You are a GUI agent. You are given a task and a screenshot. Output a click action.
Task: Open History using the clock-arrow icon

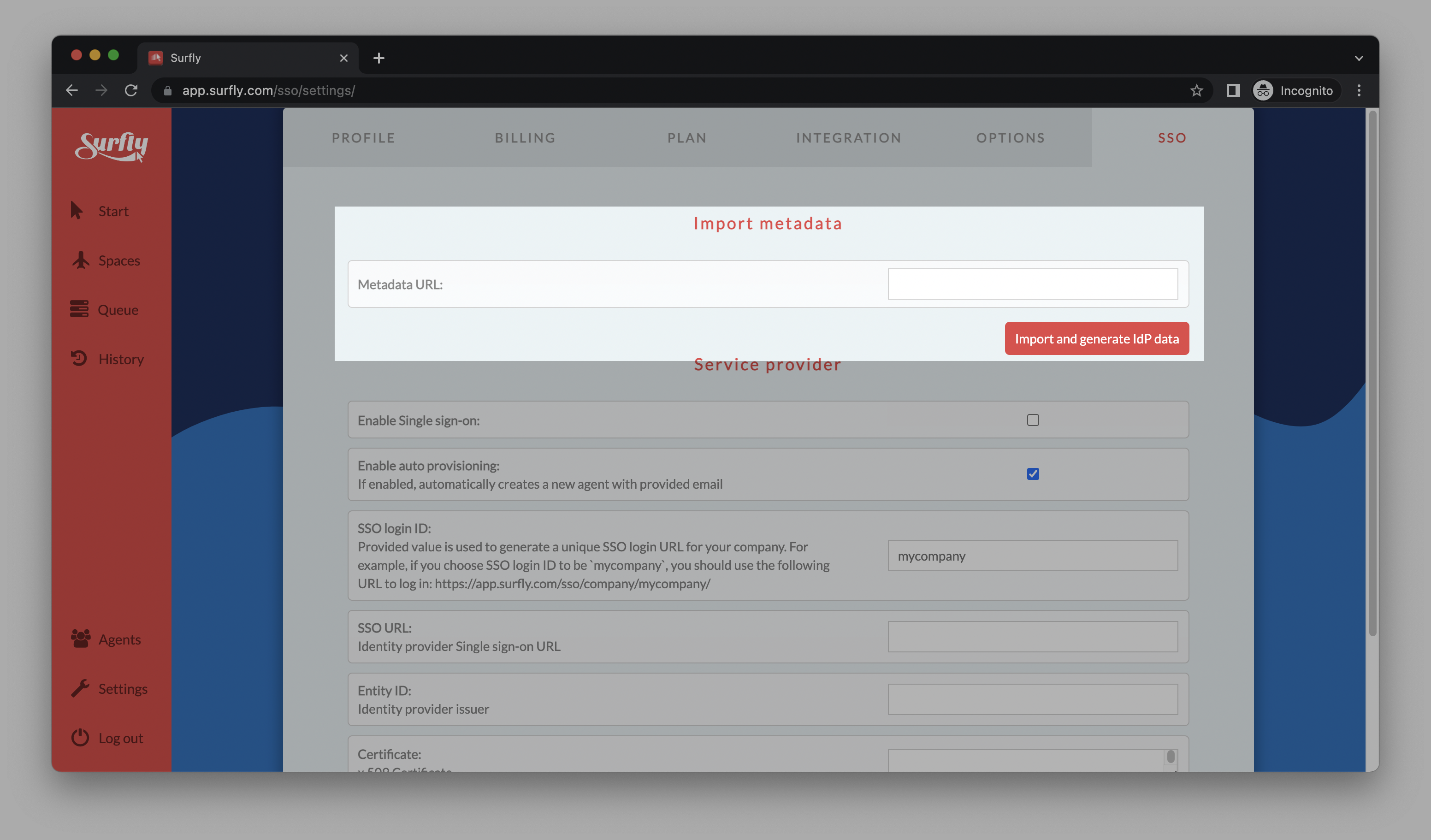(x=79, y=358)
